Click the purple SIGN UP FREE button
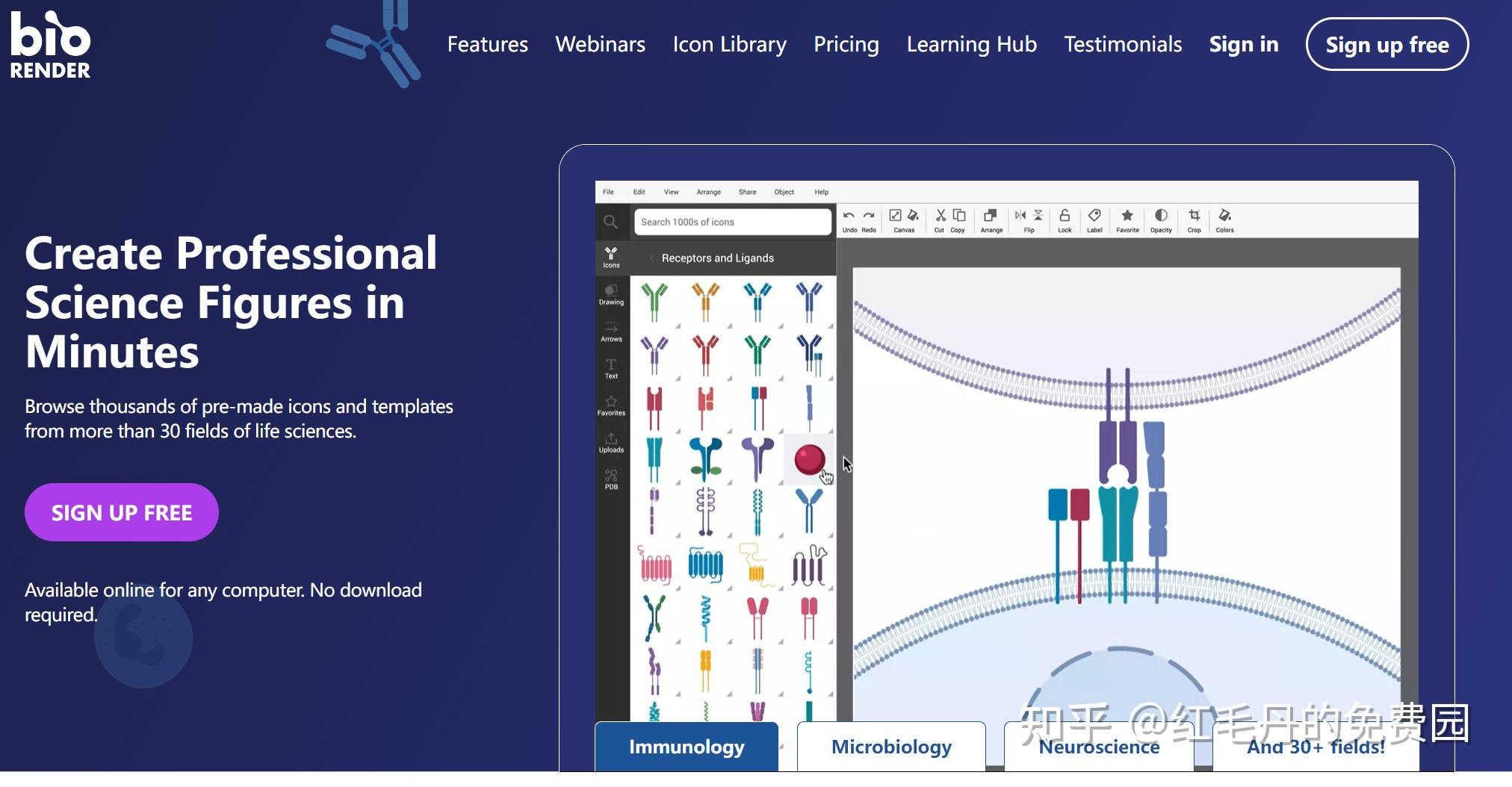This screenshot has width=1512, height=787. pyautogui.click(x=122, y=512)
